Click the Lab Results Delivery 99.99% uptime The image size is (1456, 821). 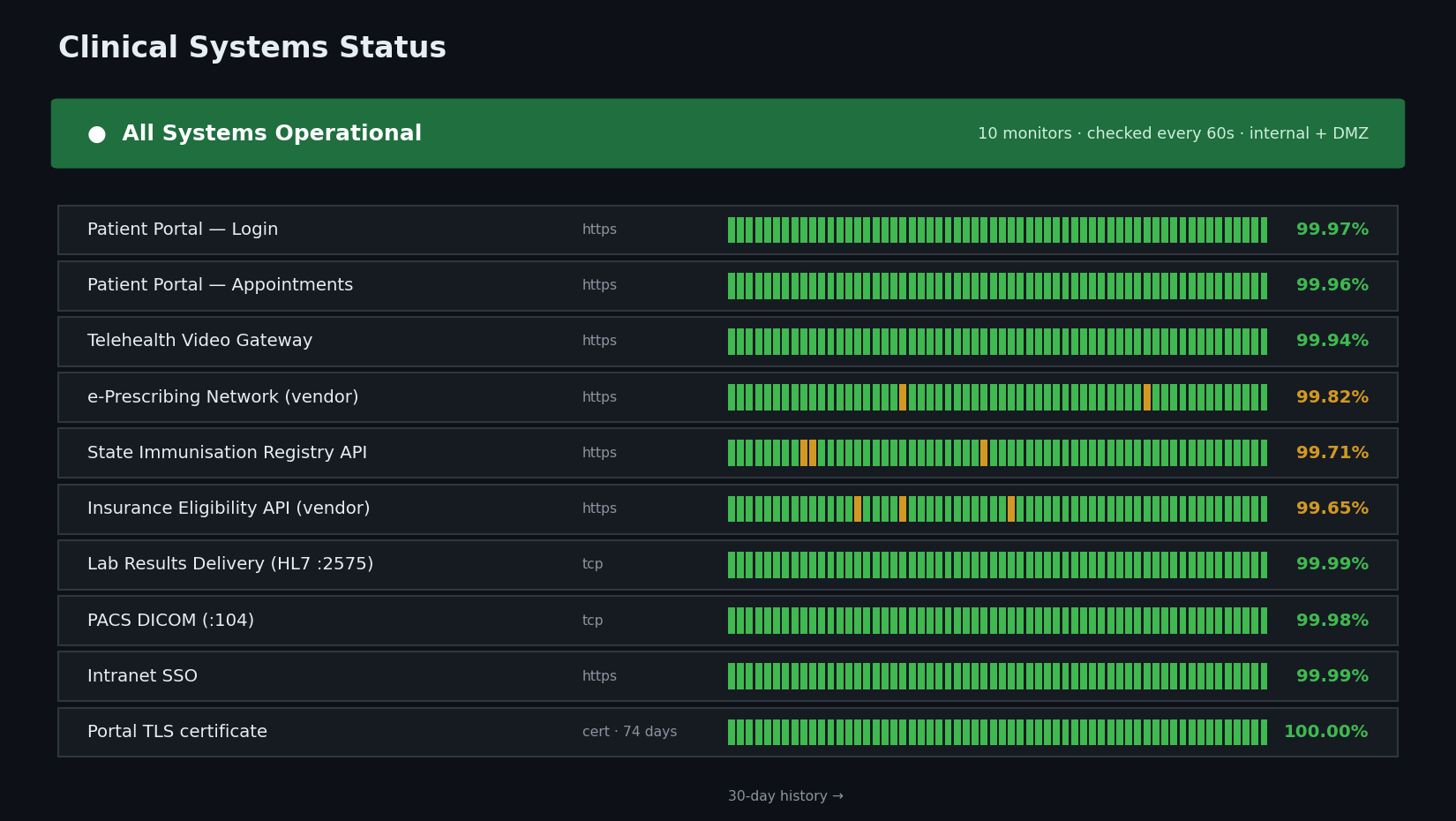(1332, 564)
